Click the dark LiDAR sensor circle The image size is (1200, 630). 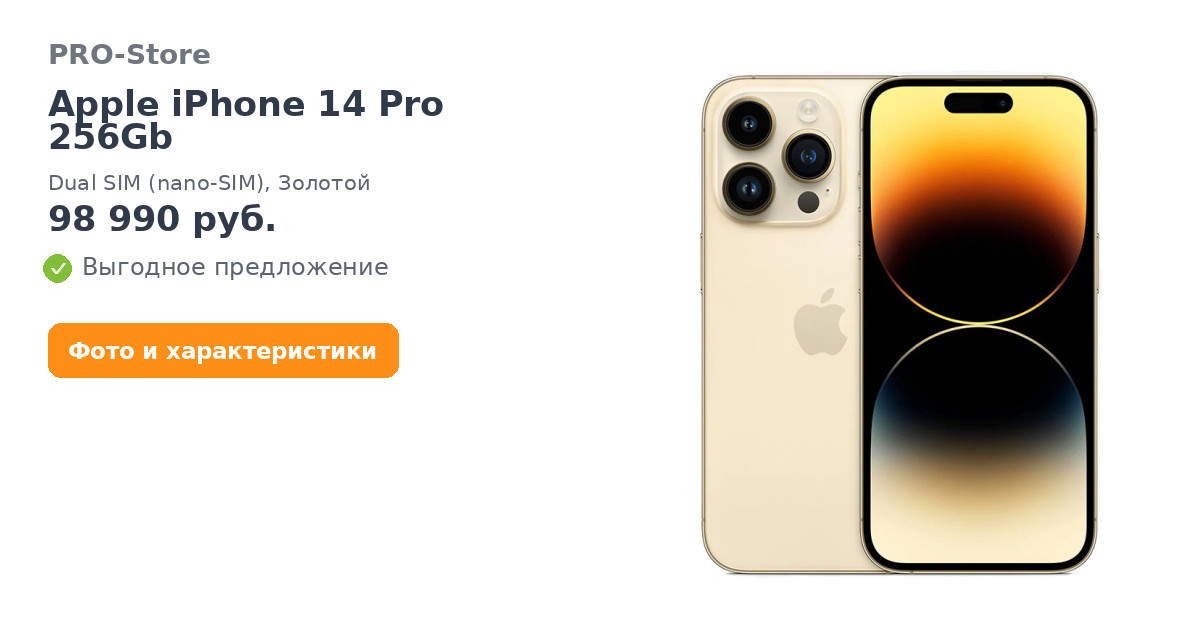click(808, 202)
